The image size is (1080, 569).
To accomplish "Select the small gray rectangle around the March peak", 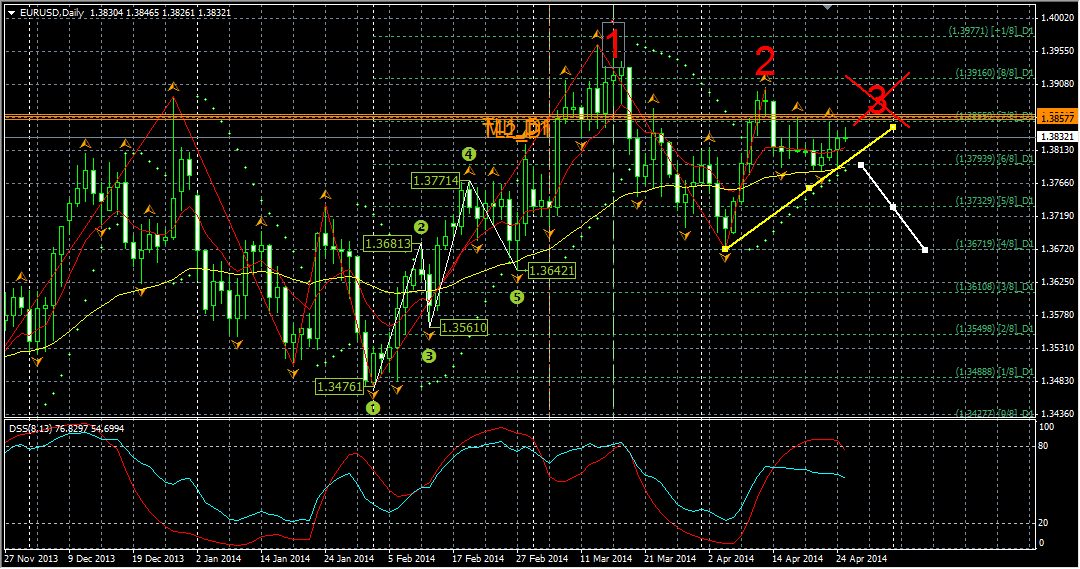I will coord(614,45).
